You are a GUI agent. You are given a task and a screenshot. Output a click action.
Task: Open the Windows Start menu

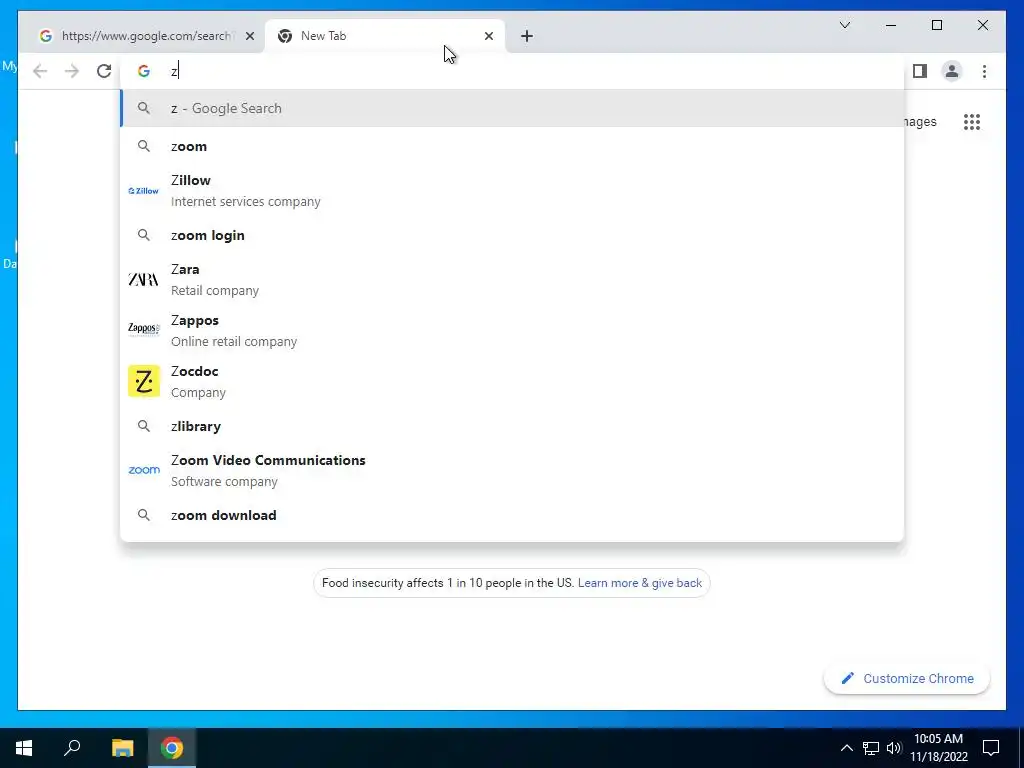pos(24,747)
